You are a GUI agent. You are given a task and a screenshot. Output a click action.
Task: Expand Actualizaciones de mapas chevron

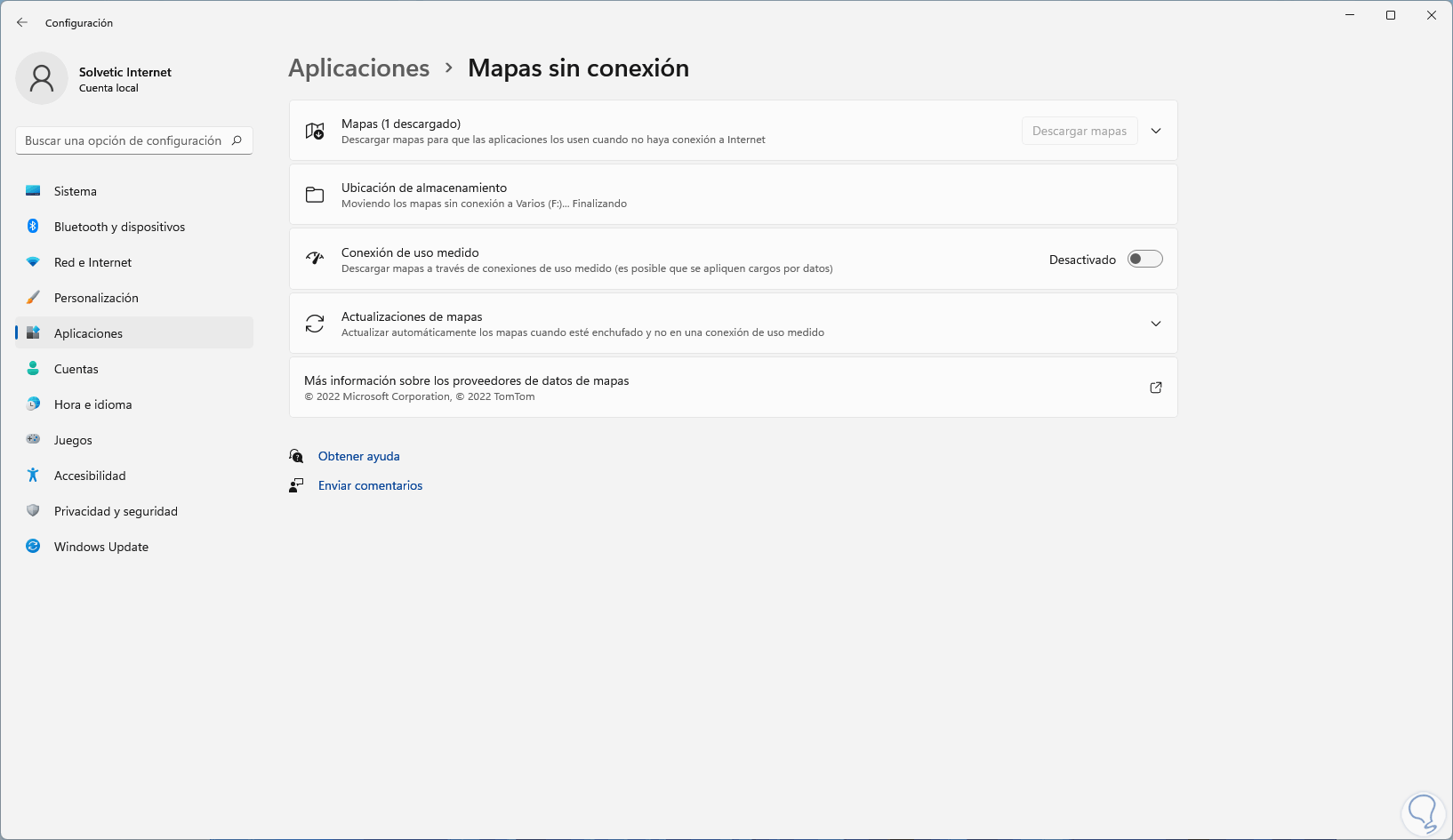click(1156, 324)
